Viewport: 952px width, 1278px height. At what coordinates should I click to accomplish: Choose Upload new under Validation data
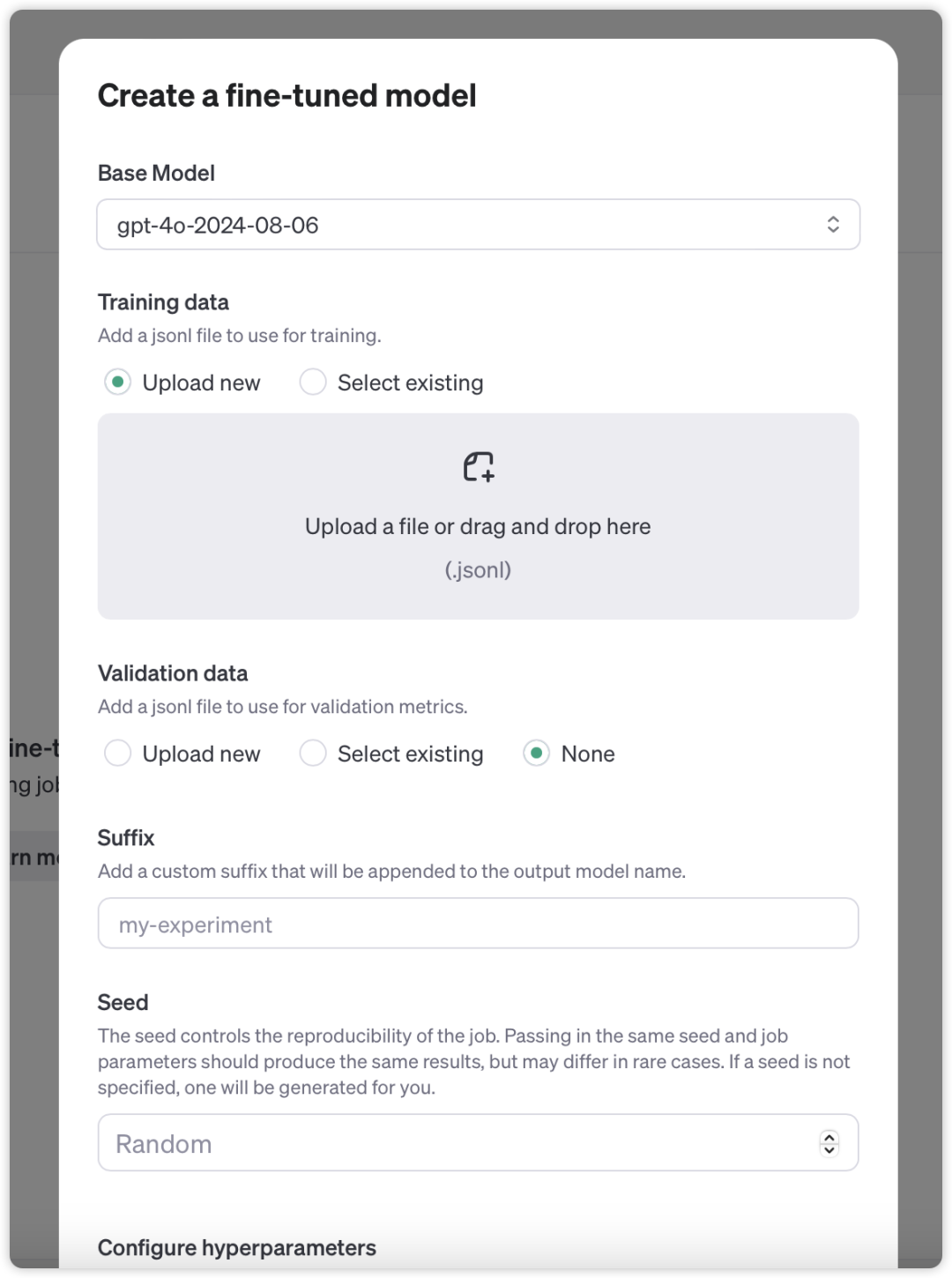coord(117,754)
